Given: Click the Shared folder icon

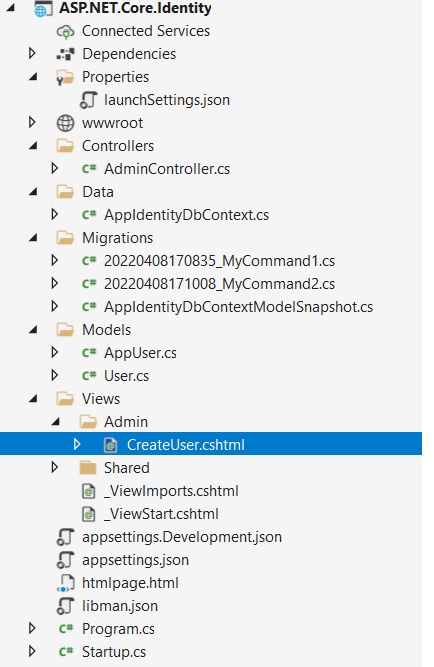Looking at the screenshot, I should tap(88, 468).
